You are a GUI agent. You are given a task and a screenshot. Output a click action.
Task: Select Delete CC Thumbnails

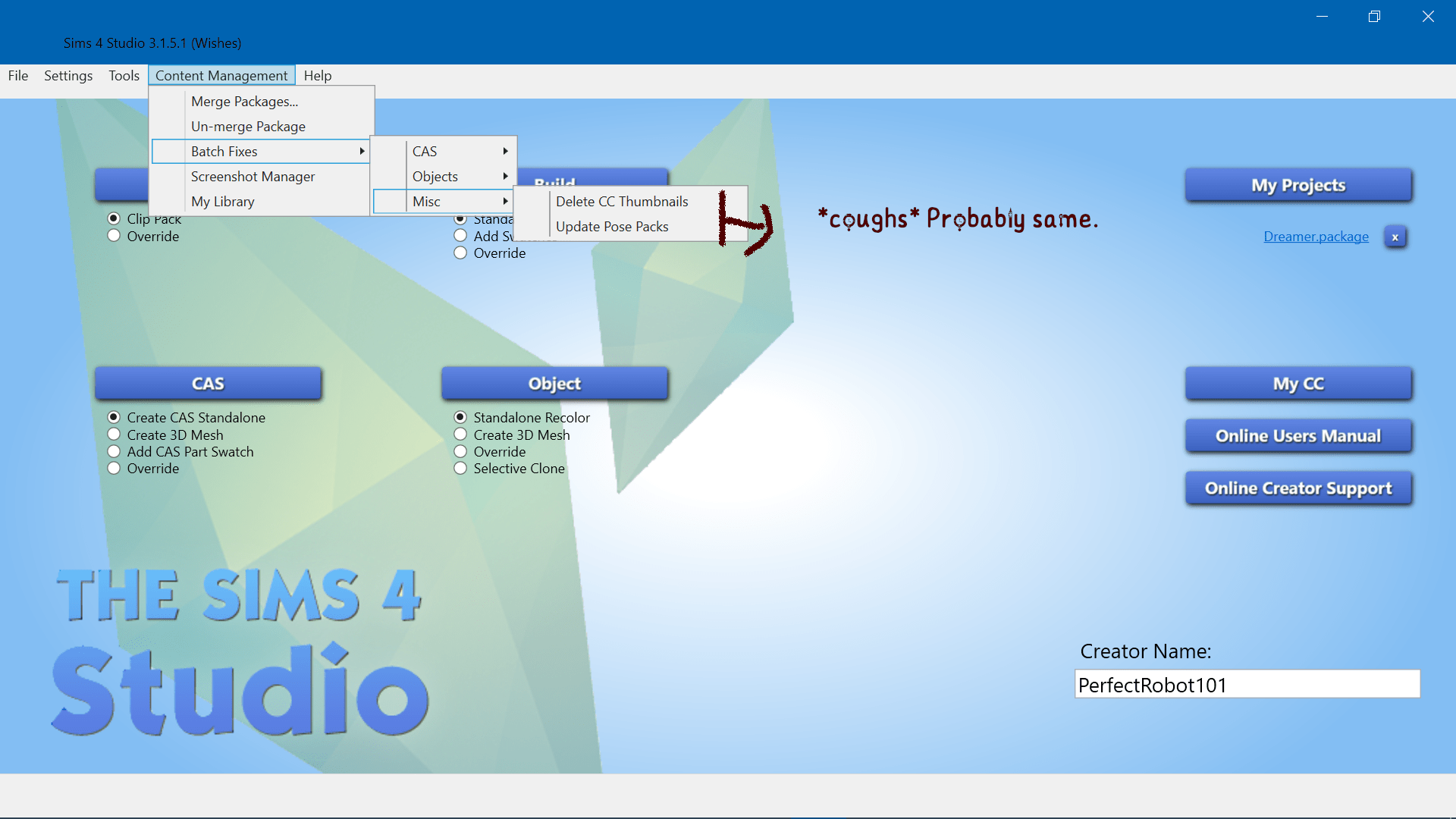coord(622,201)
